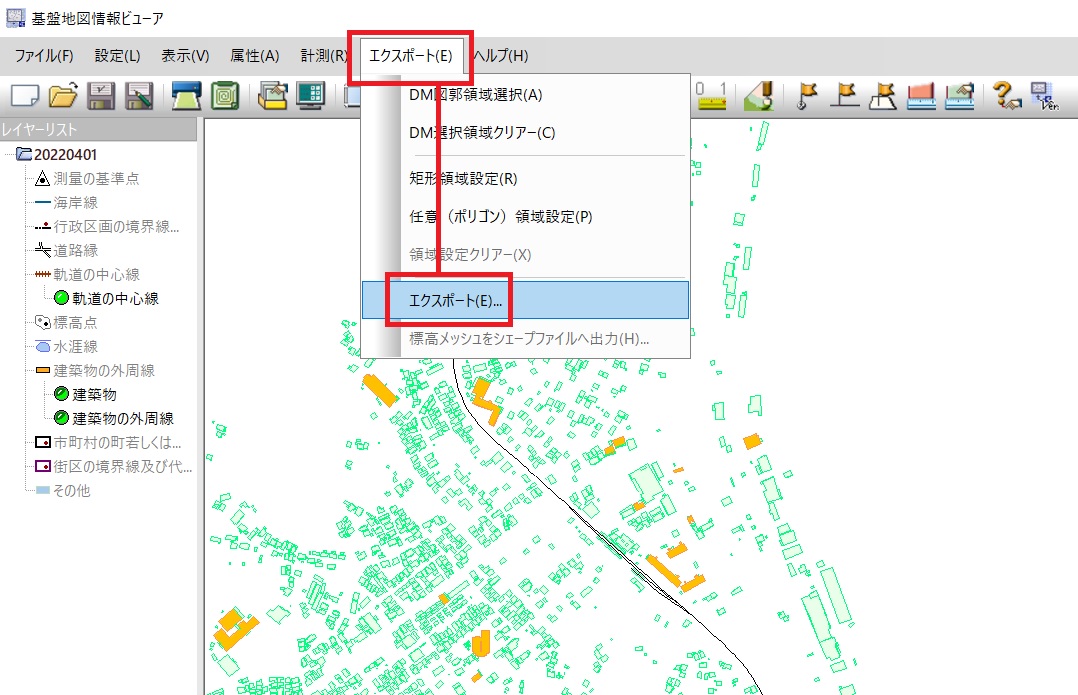Open the ヘルプ(H) menu
This screenshot has height=695, width=1078.
click(x=501, y=56)
